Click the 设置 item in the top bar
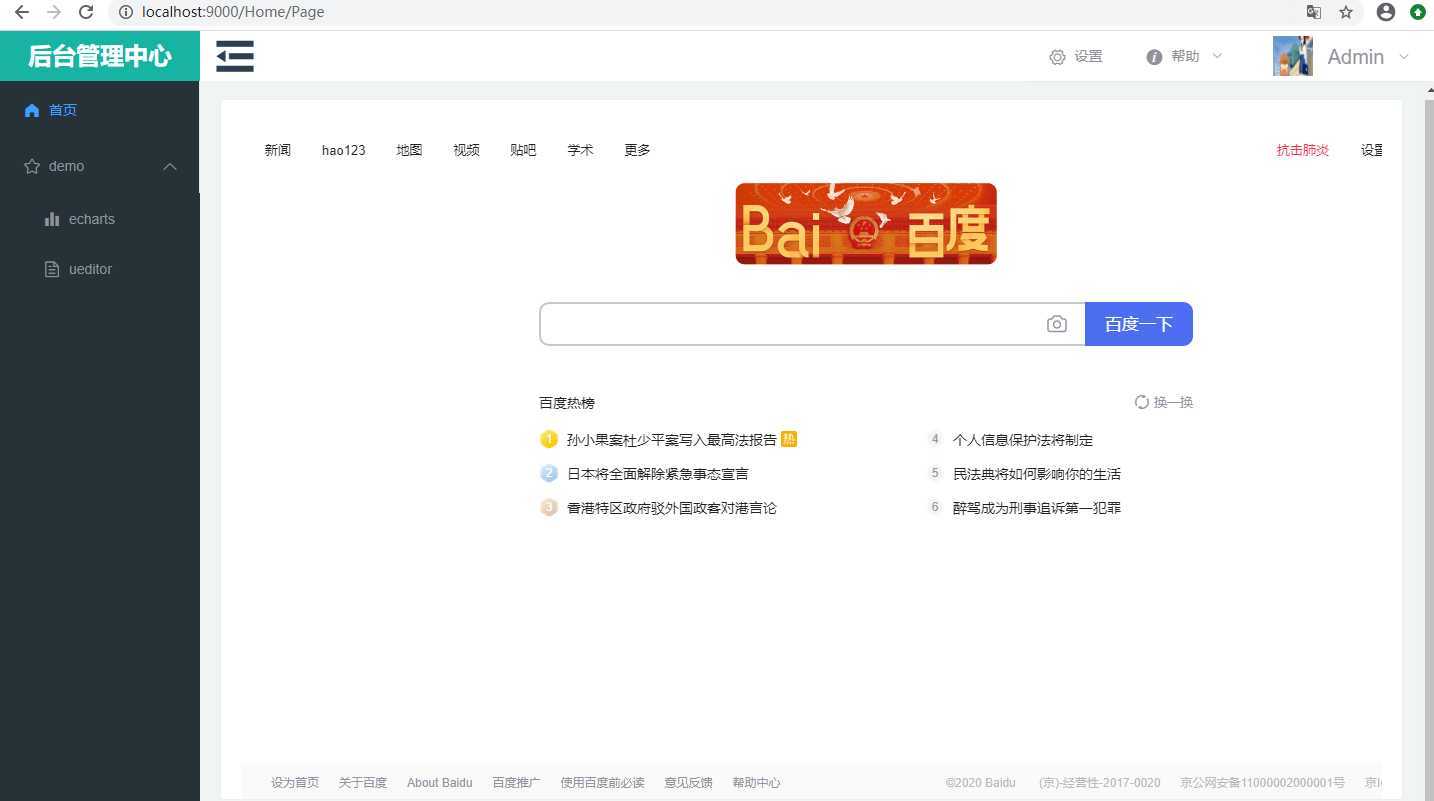The image size is (1434, 801). [x=1088, y=57]
